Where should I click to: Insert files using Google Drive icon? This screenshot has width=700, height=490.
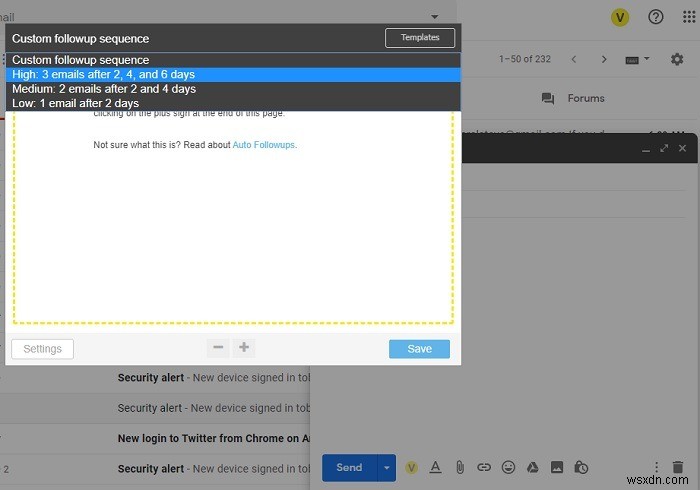tap(532, 467)
